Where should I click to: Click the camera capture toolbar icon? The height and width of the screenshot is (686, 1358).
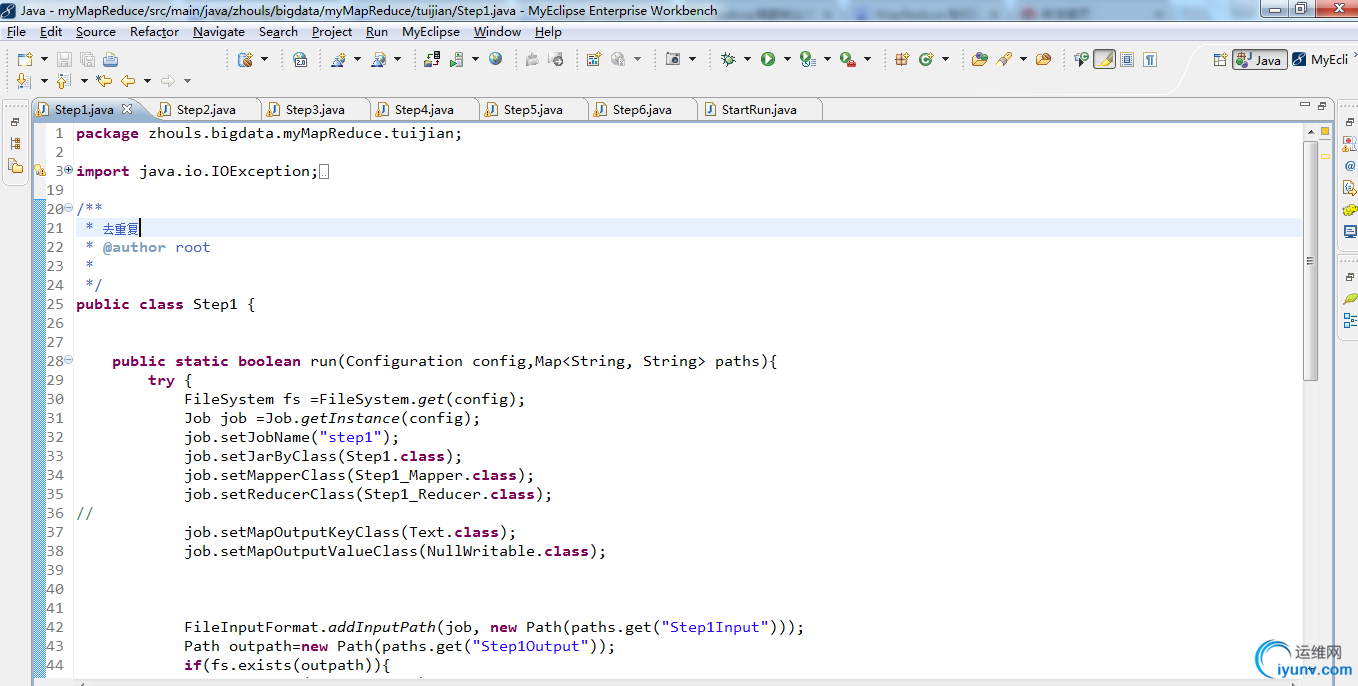(673, 59)
